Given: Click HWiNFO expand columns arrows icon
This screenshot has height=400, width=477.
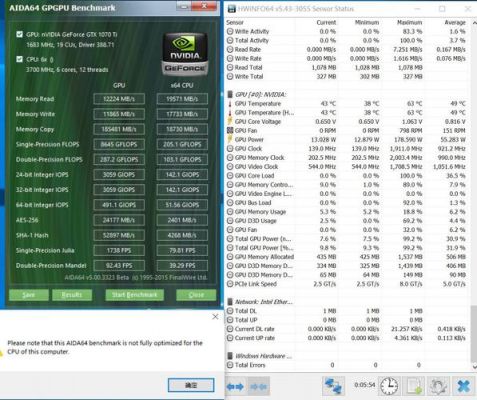Looking at the screenshot, I should point(235,386).
